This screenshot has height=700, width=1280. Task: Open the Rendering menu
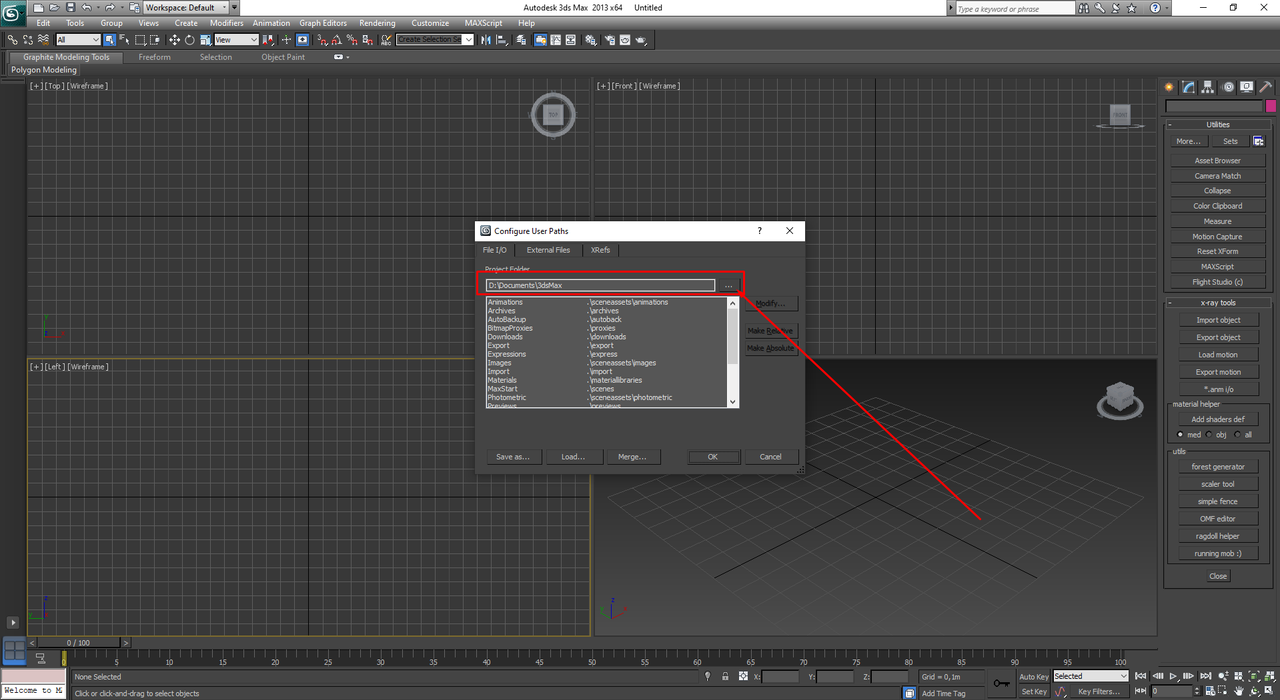(377, 22)
